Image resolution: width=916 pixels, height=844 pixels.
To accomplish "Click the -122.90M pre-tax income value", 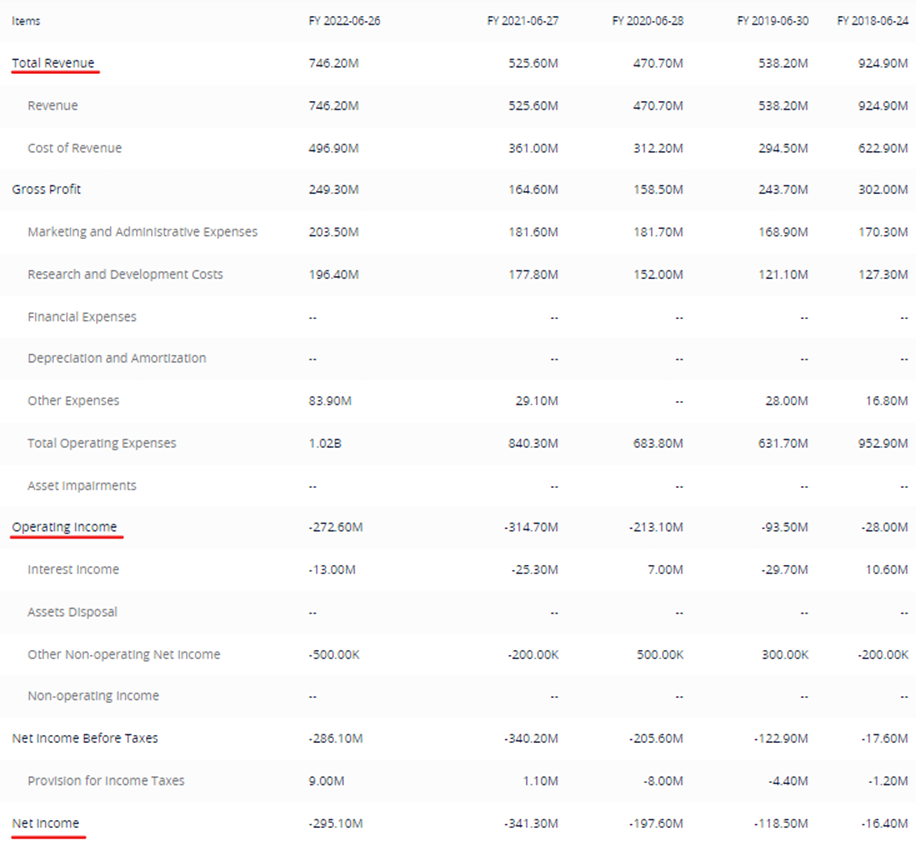I will coord(781,738).
